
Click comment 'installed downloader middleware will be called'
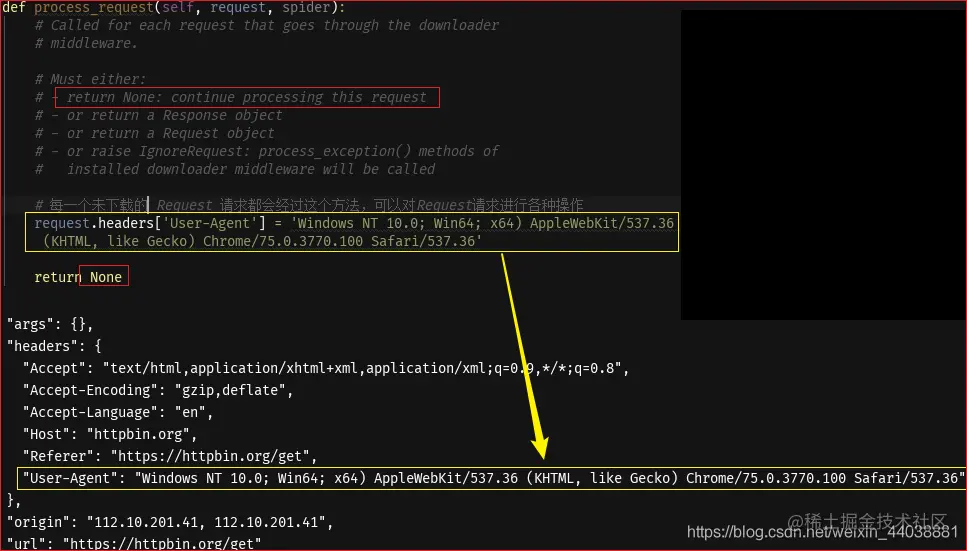pyautogui.click(x=251, y=169)
